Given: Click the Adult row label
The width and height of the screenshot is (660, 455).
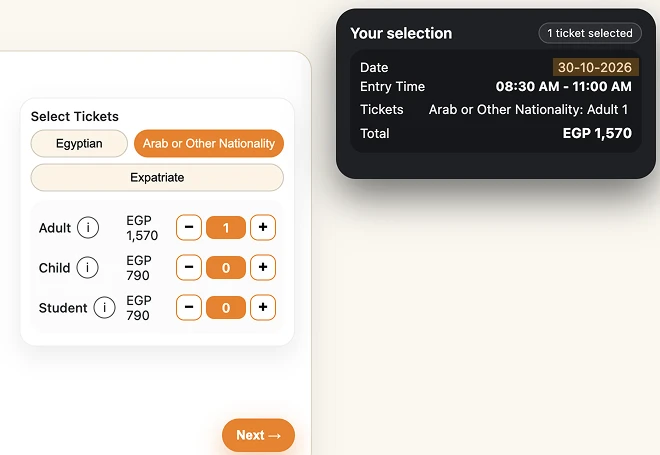Looking at the screenshot, I should (55, 228).
